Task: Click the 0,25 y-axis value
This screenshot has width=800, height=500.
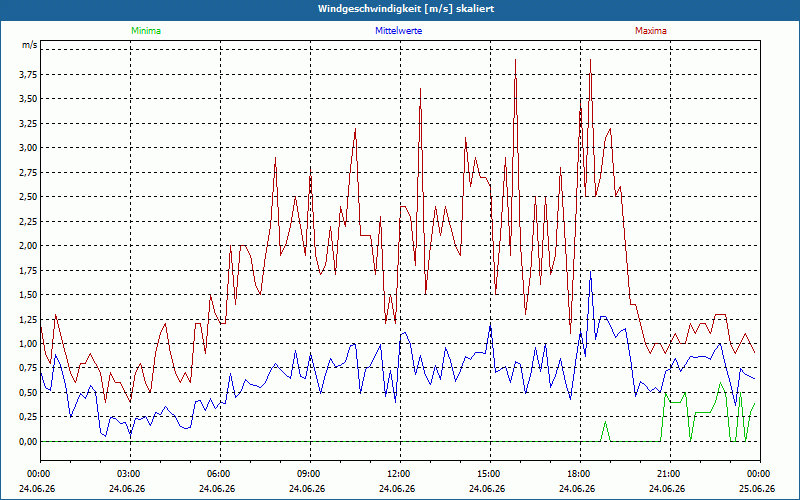Action: click(28, 417)
